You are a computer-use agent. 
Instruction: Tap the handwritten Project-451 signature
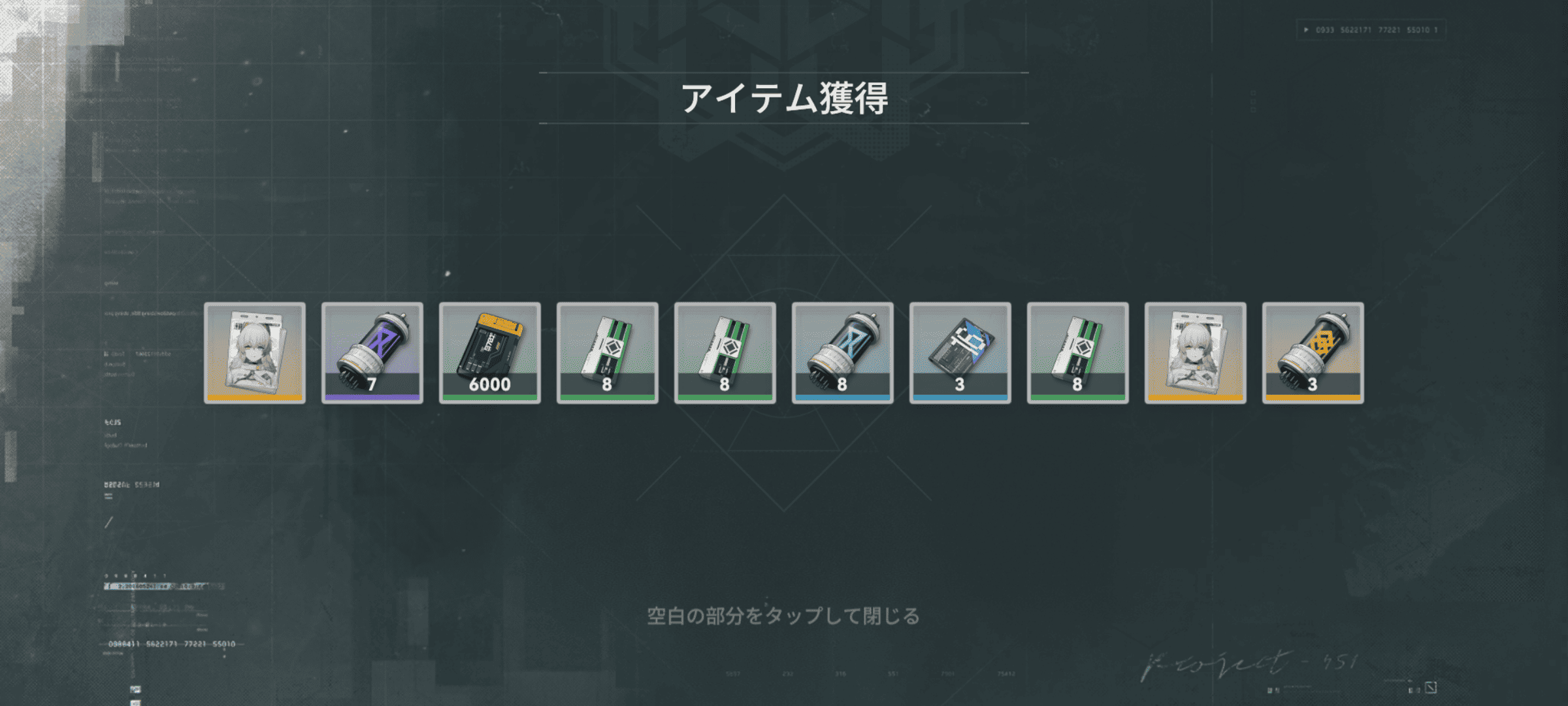pos(1249,665)
